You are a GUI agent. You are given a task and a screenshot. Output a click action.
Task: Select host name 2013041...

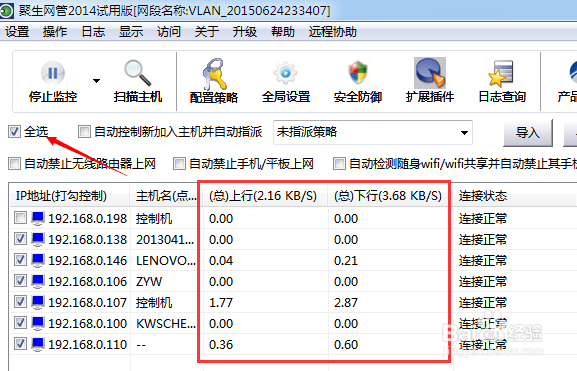click(165, 240)
